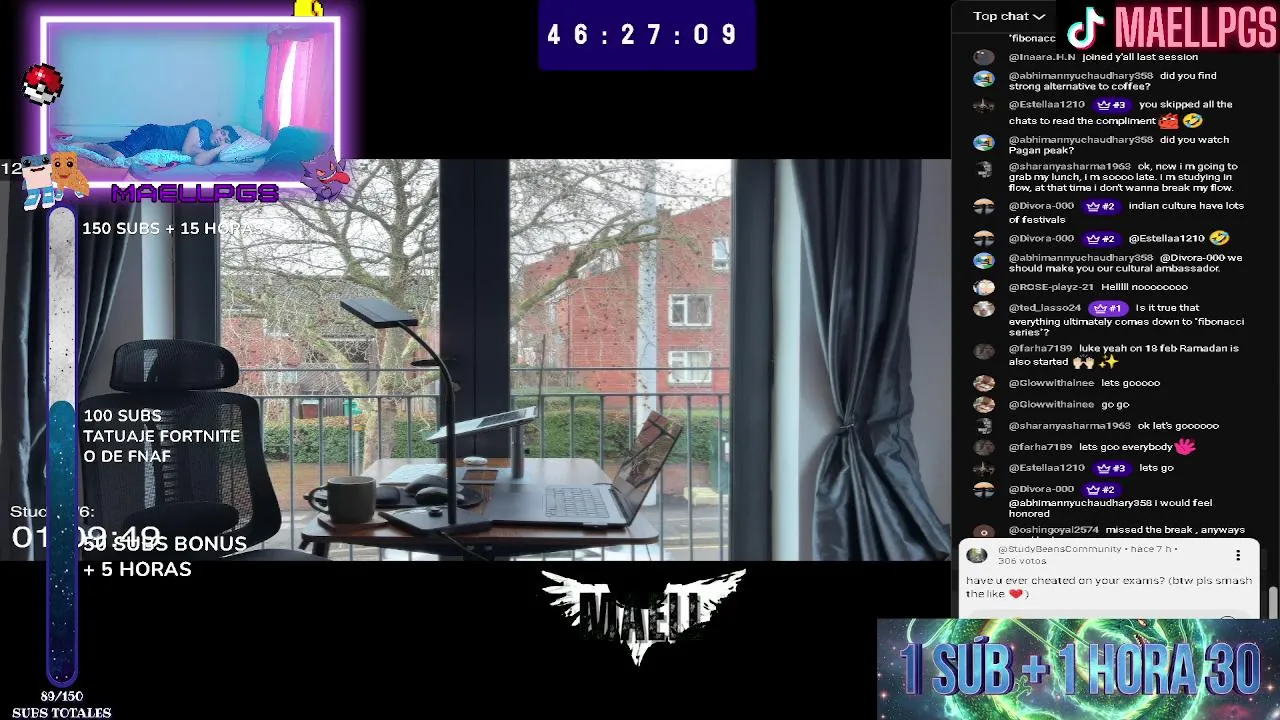Click the avatar beside @Inaara.H.N message
Screen dimensions: 1280x720
pyautogui.click(x=984, y=57)
